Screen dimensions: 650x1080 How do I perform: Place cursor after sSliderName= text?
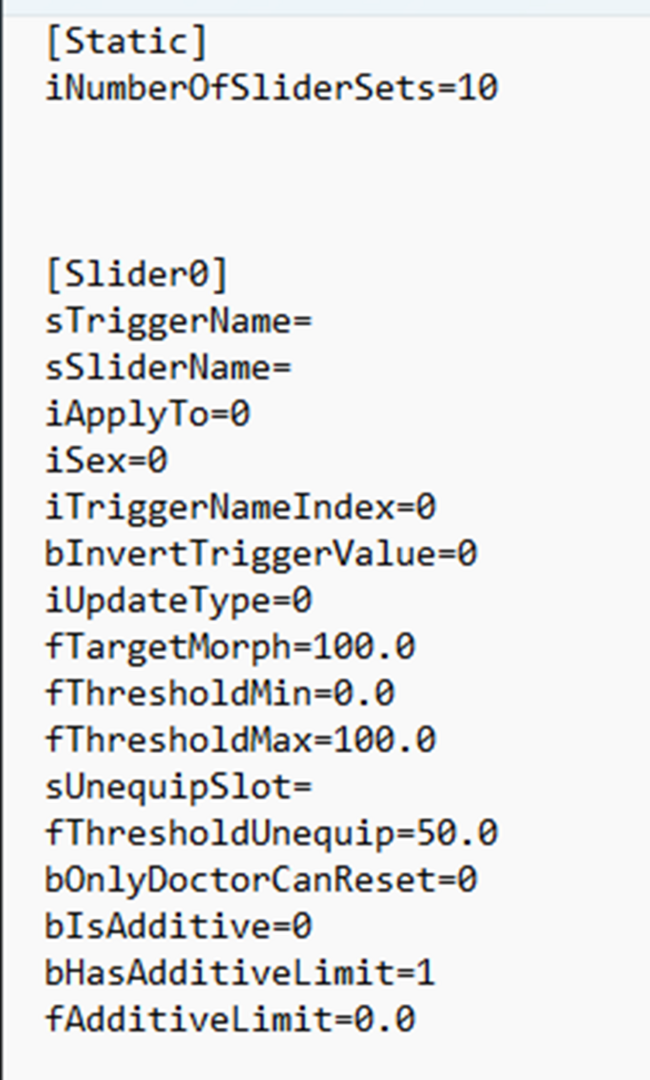[x=294, y=368]
